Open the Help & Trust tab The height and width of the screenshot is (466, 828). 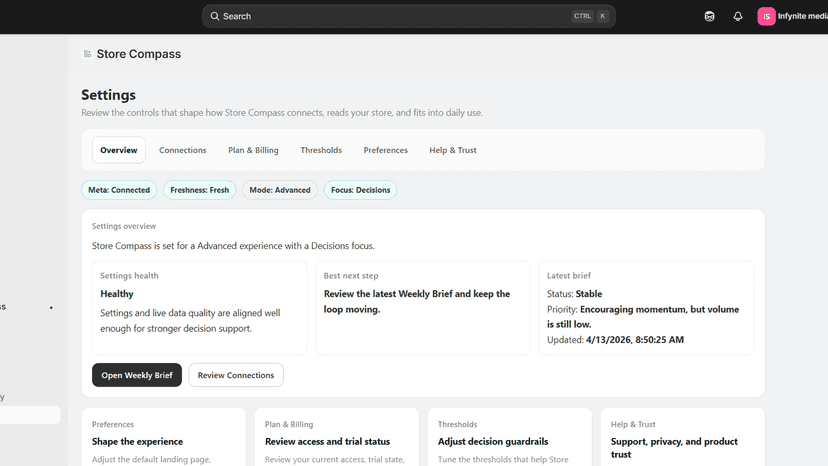(x=453, y=150)
